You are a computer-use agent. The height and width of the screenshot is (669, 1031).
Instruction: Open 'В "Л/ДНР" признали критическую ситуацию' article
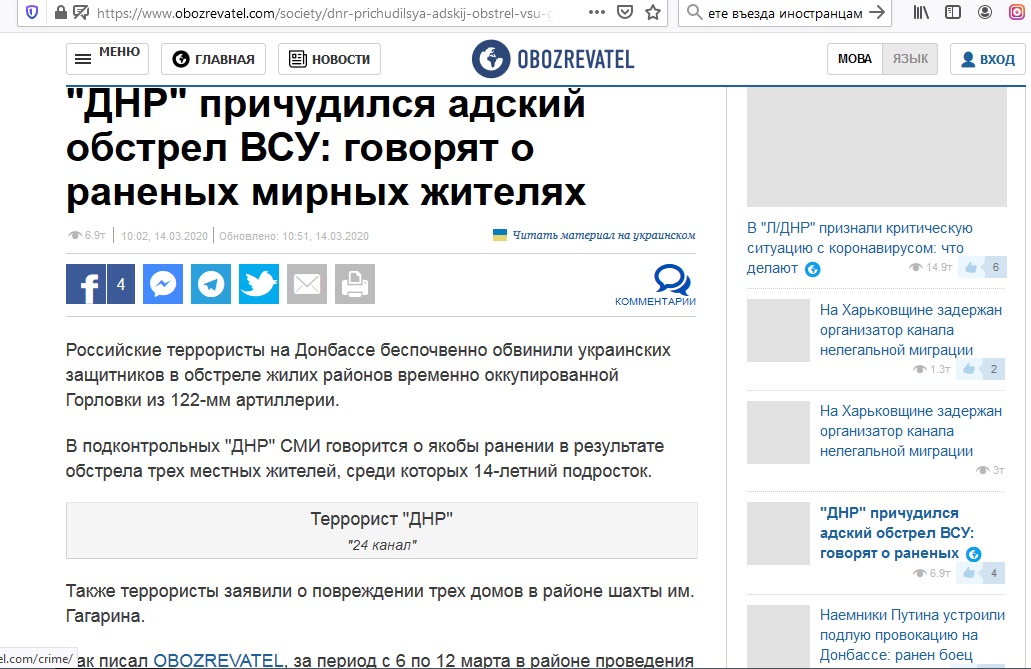point(859,248)
